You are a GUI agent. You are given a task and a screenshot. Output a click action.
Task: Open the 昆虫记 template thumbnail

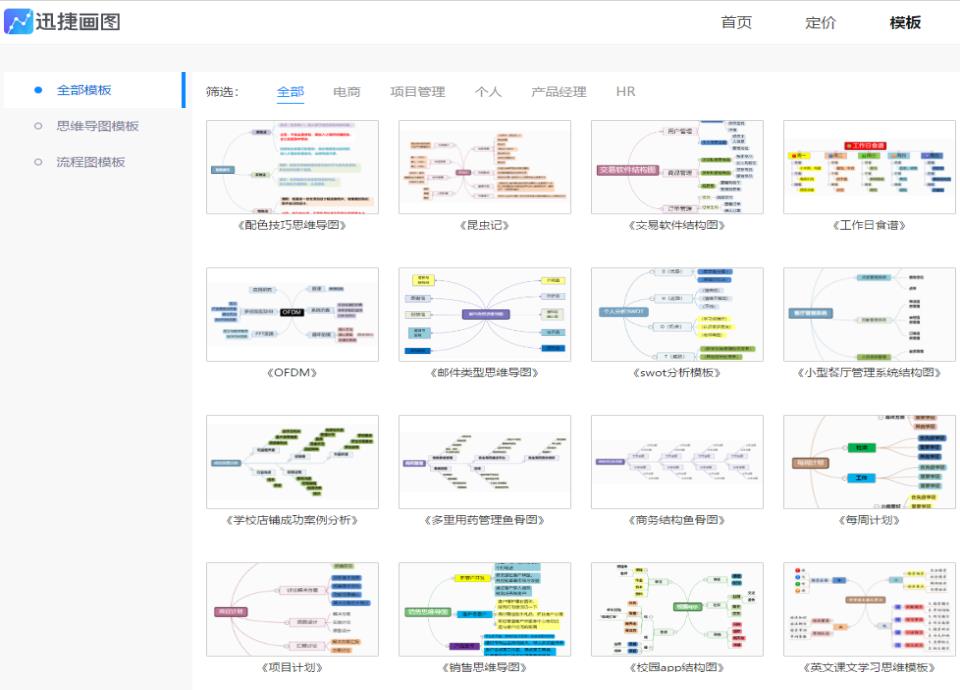point(484,167)
